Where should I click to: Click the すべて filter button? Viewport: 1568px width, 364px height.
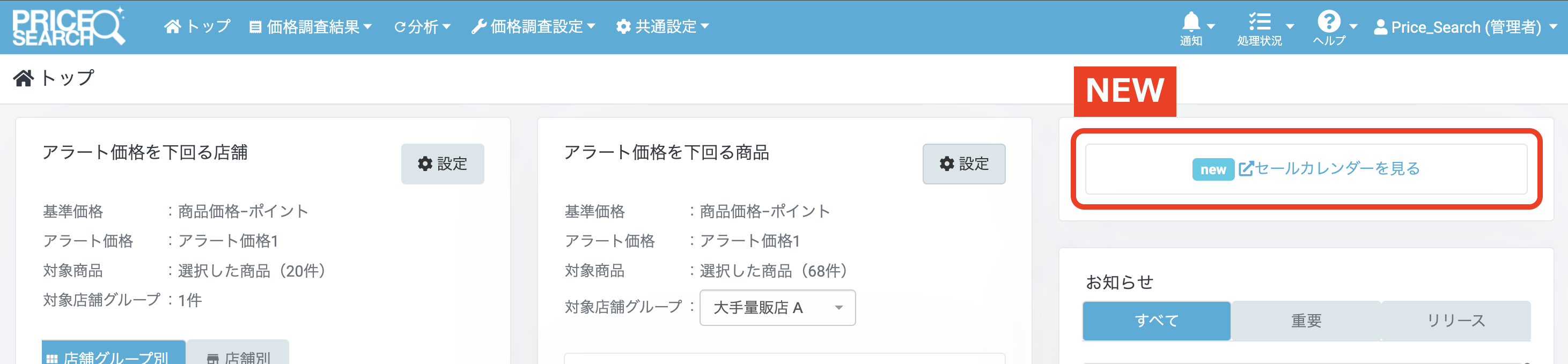[1156, 320]
